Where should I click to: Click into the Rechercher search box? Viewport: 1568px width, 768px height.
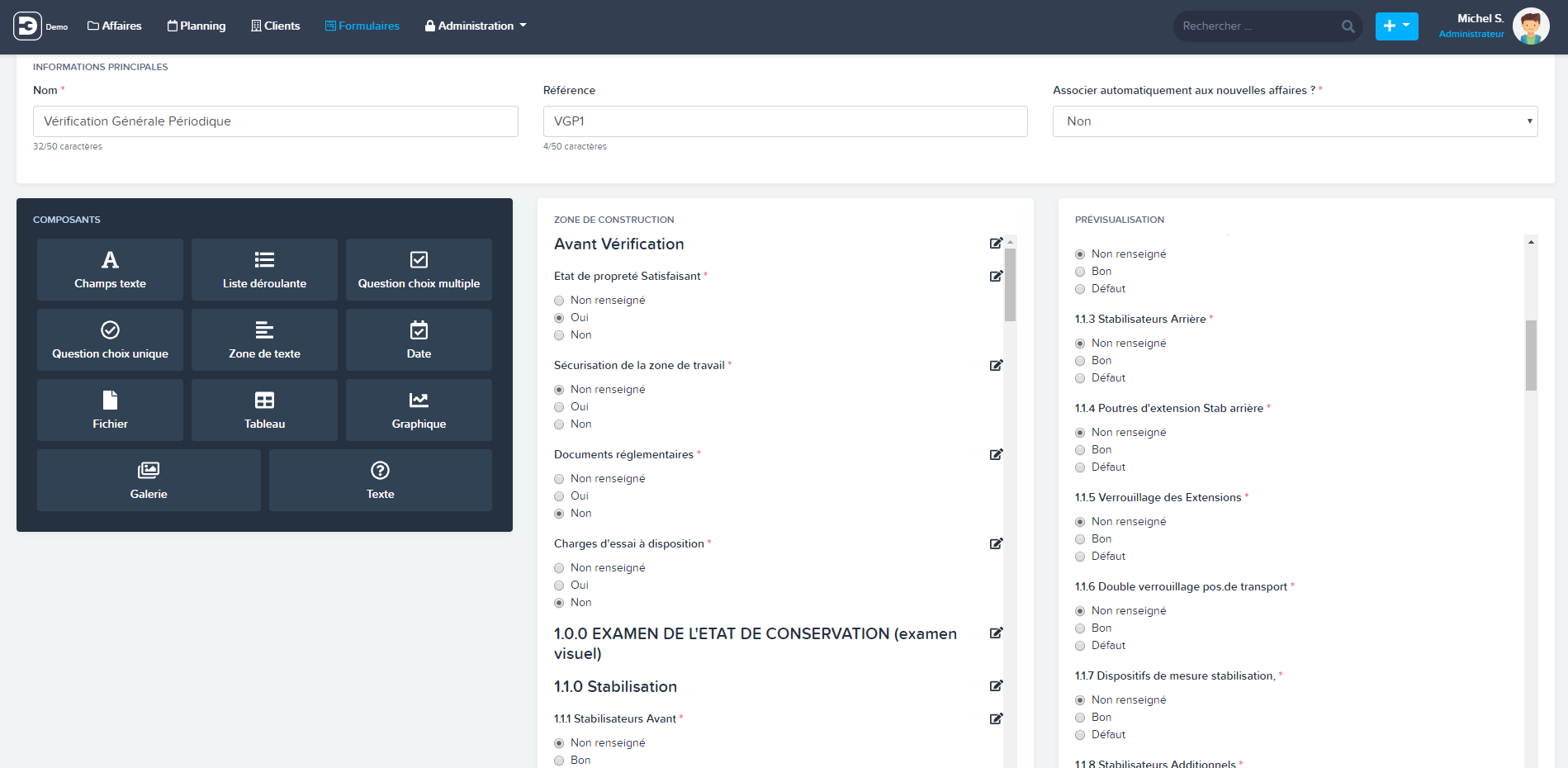click(1257, 26)
